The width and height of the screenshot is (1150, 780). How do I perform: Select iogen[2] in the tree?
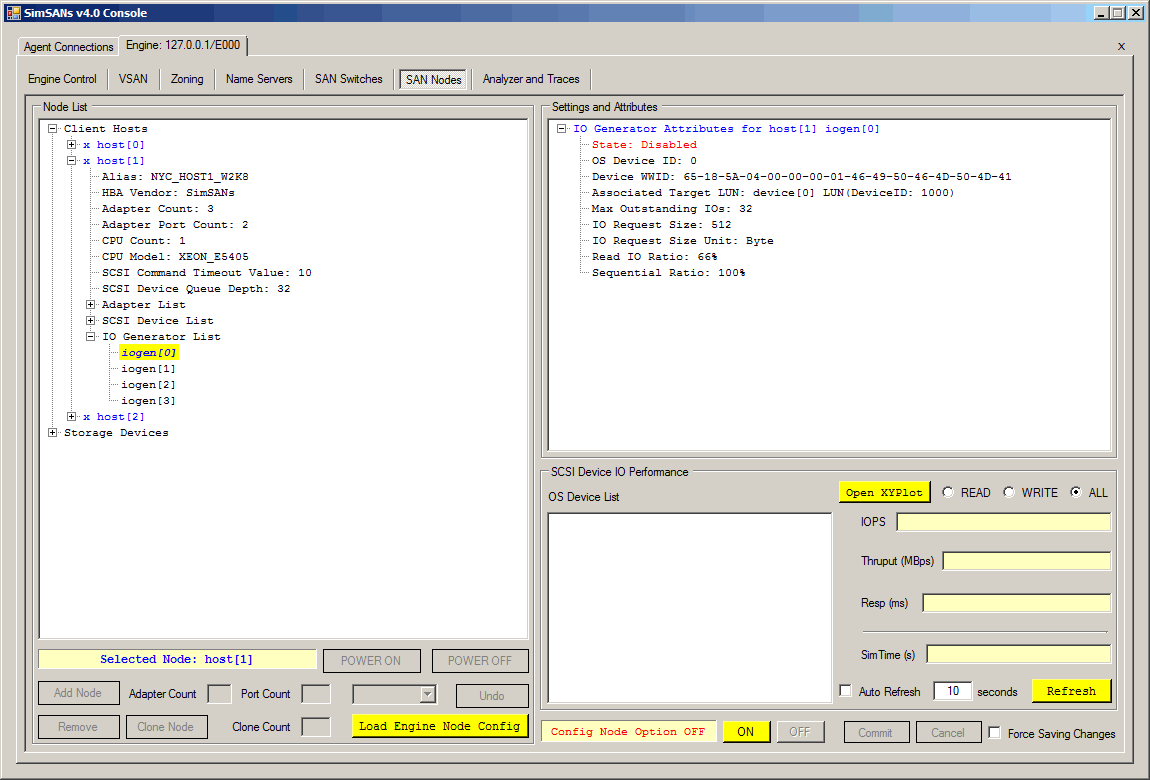tap(148, 385)
